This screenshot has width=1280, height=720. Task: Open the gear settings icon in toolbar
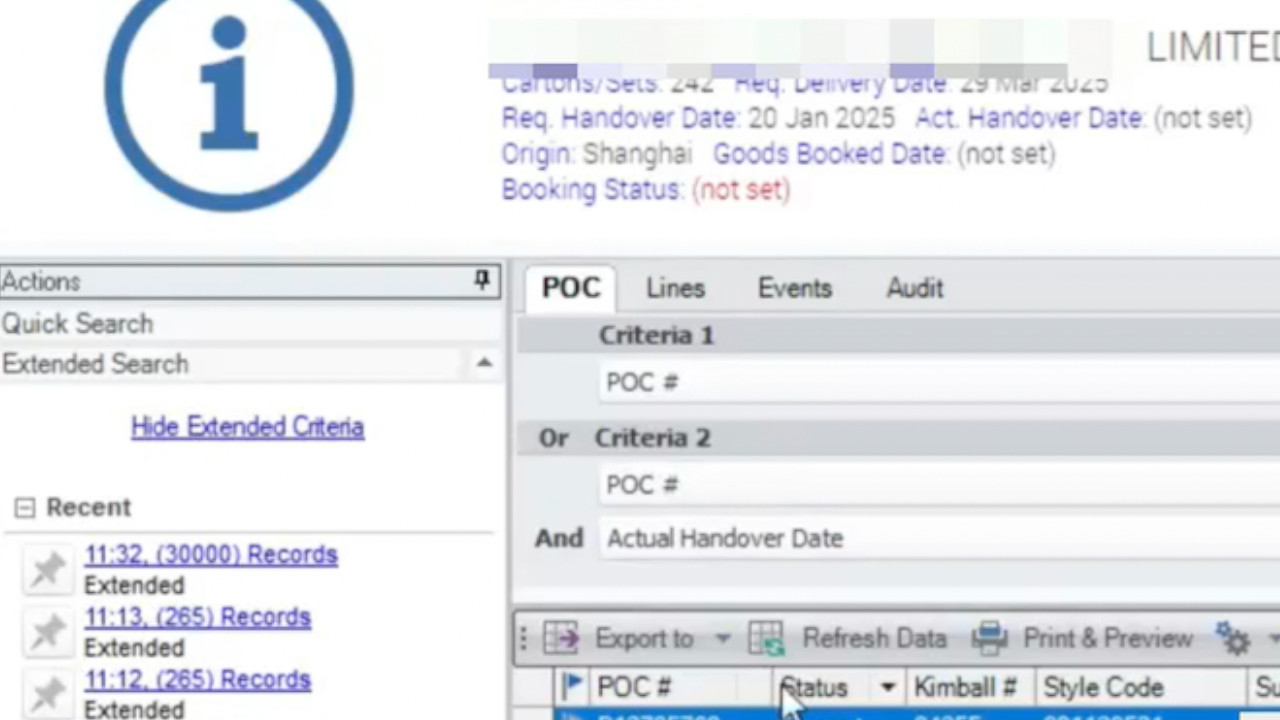pos(1233,638)
